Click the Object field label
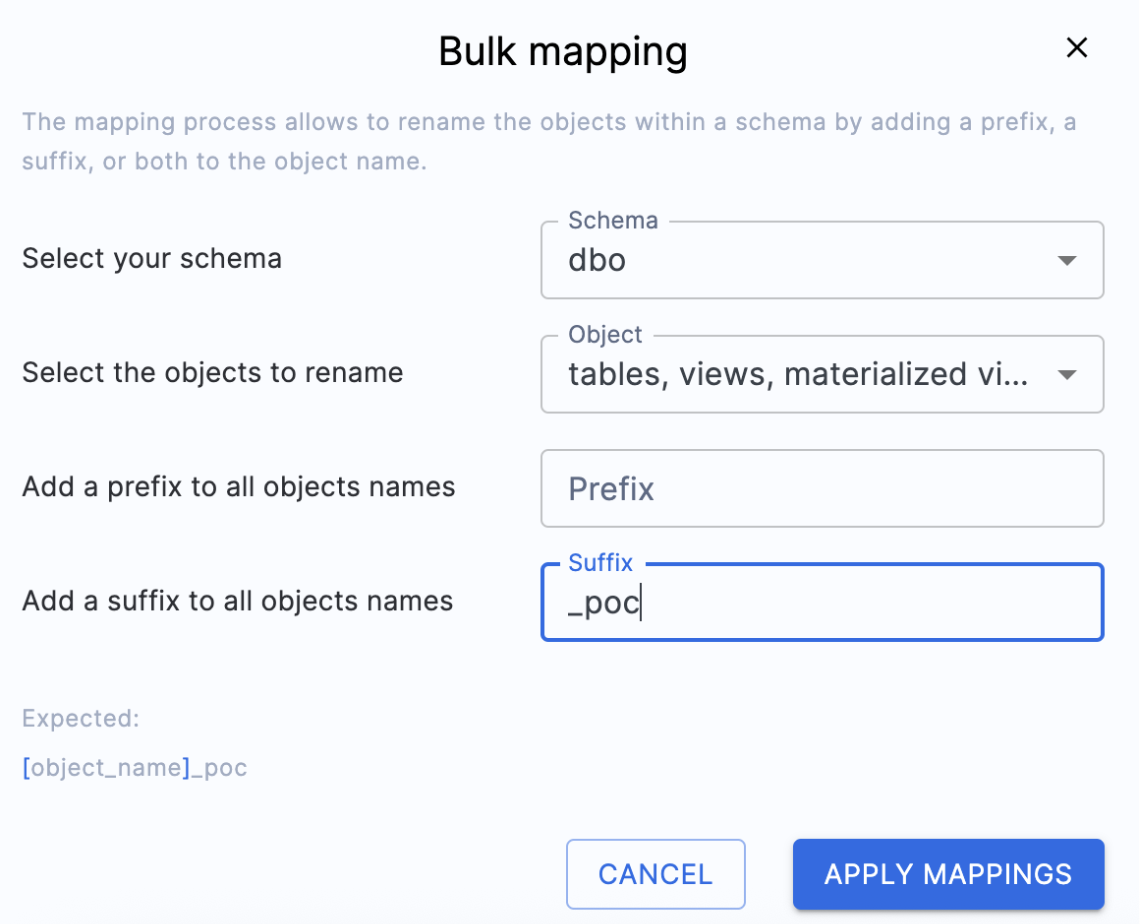 click(x=605, y=335)
